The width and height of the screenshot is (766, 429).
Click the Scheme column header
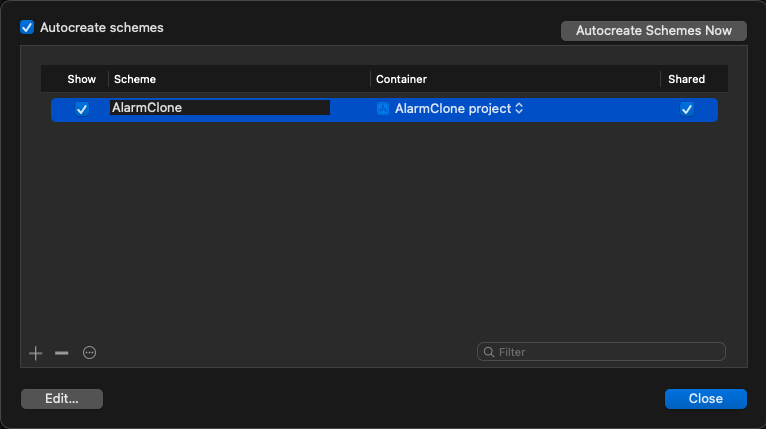[135, 79]
